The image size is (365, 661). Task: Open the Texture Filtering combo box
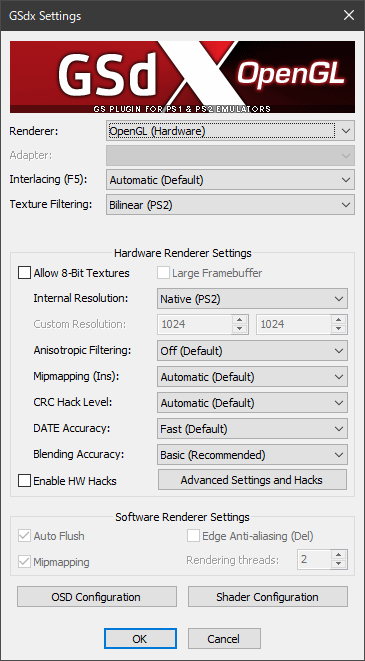click(230, 205)
